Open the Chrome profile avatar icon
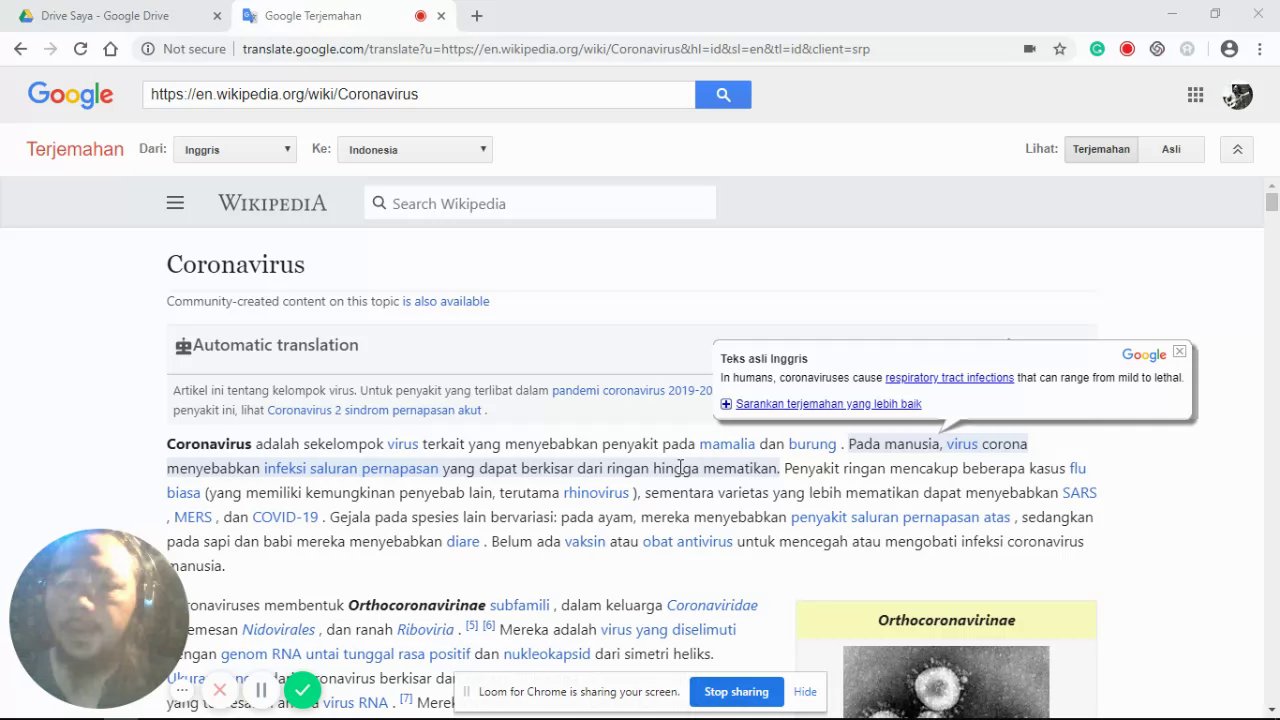1280x720 pixels. tap(1229, 48)
